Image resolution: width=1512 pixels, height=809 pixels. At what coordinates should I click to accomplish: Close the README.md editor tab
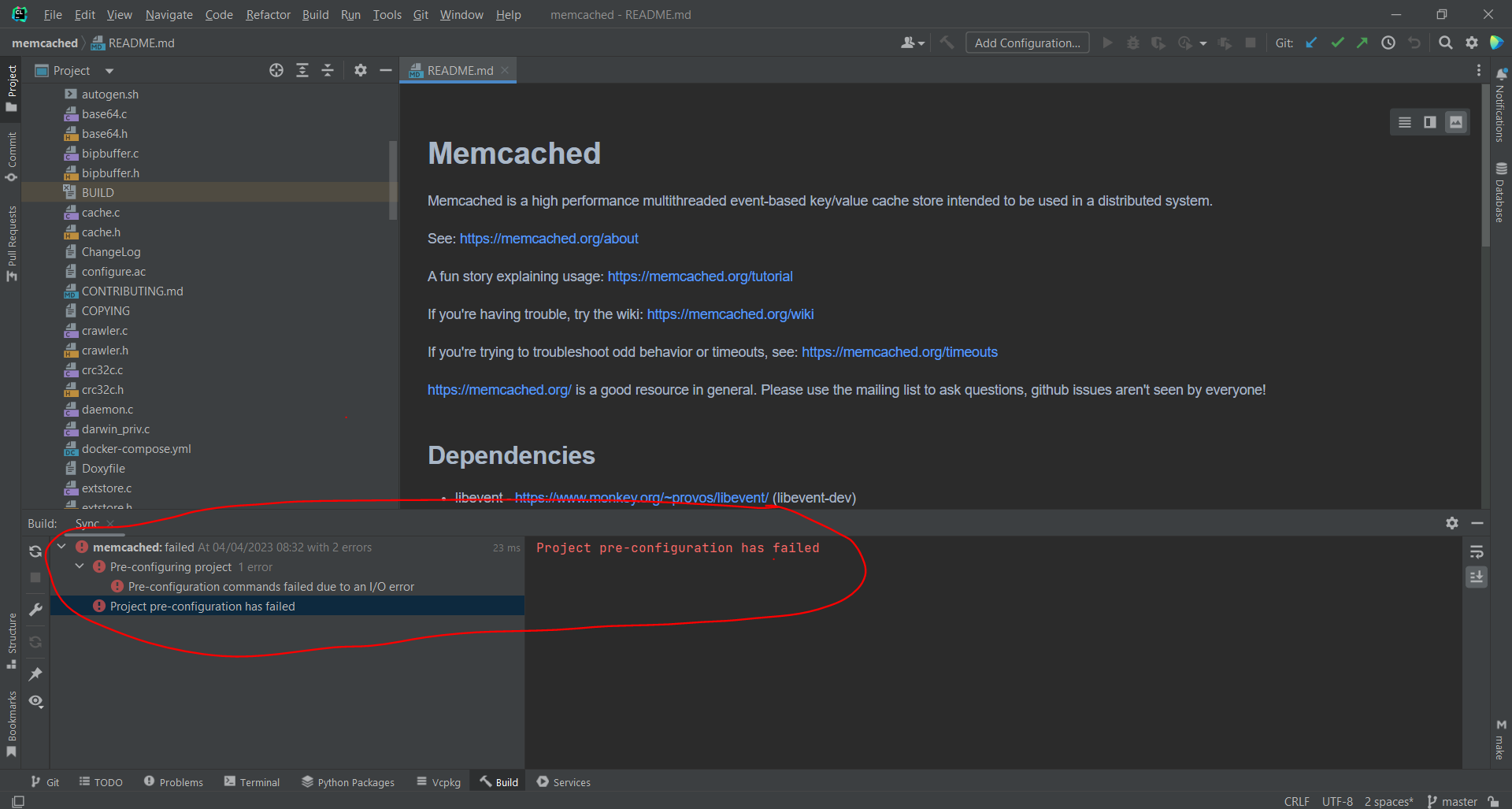505,71
